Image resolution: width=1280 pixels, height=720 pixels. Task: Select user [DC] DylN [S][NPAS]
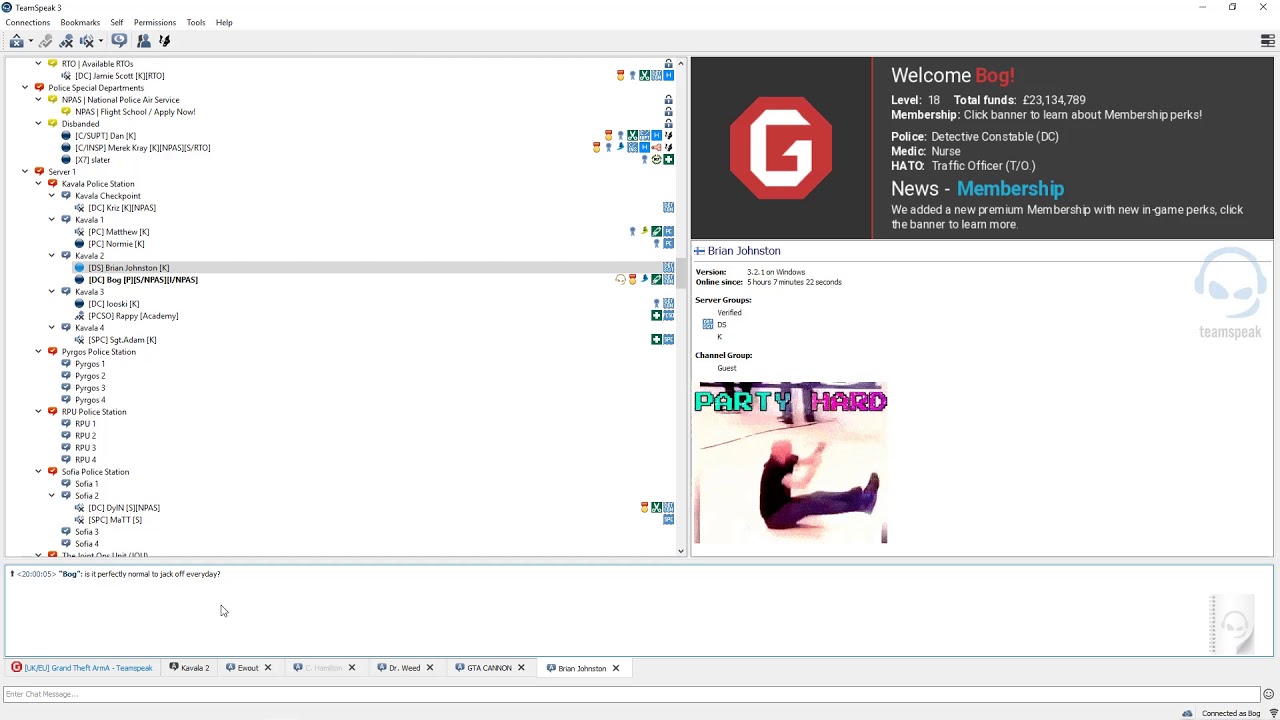(x=124, y=508)
